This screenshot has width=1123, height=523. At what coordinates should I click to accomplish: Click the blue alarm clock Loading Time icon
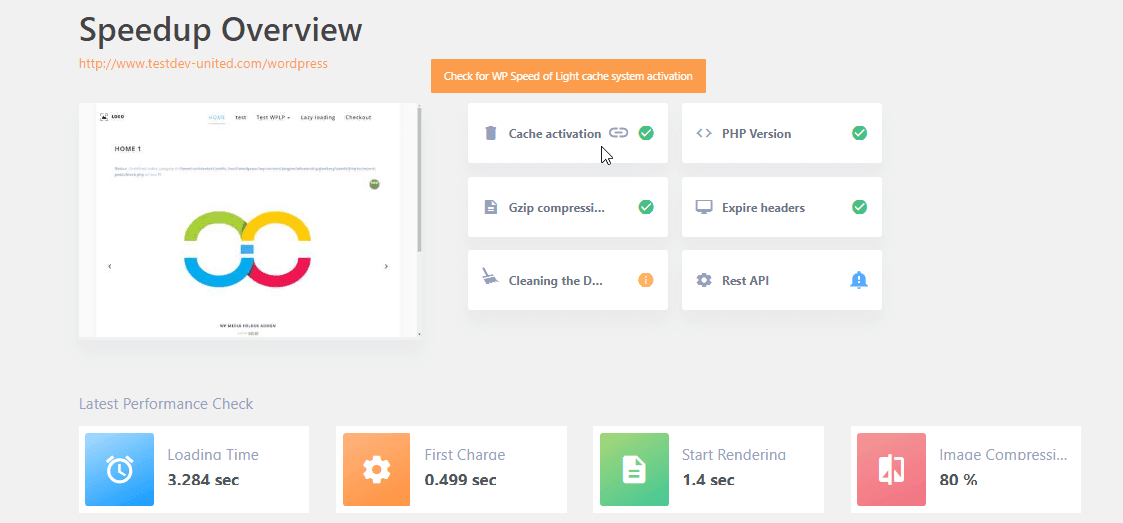coord(120,468)
